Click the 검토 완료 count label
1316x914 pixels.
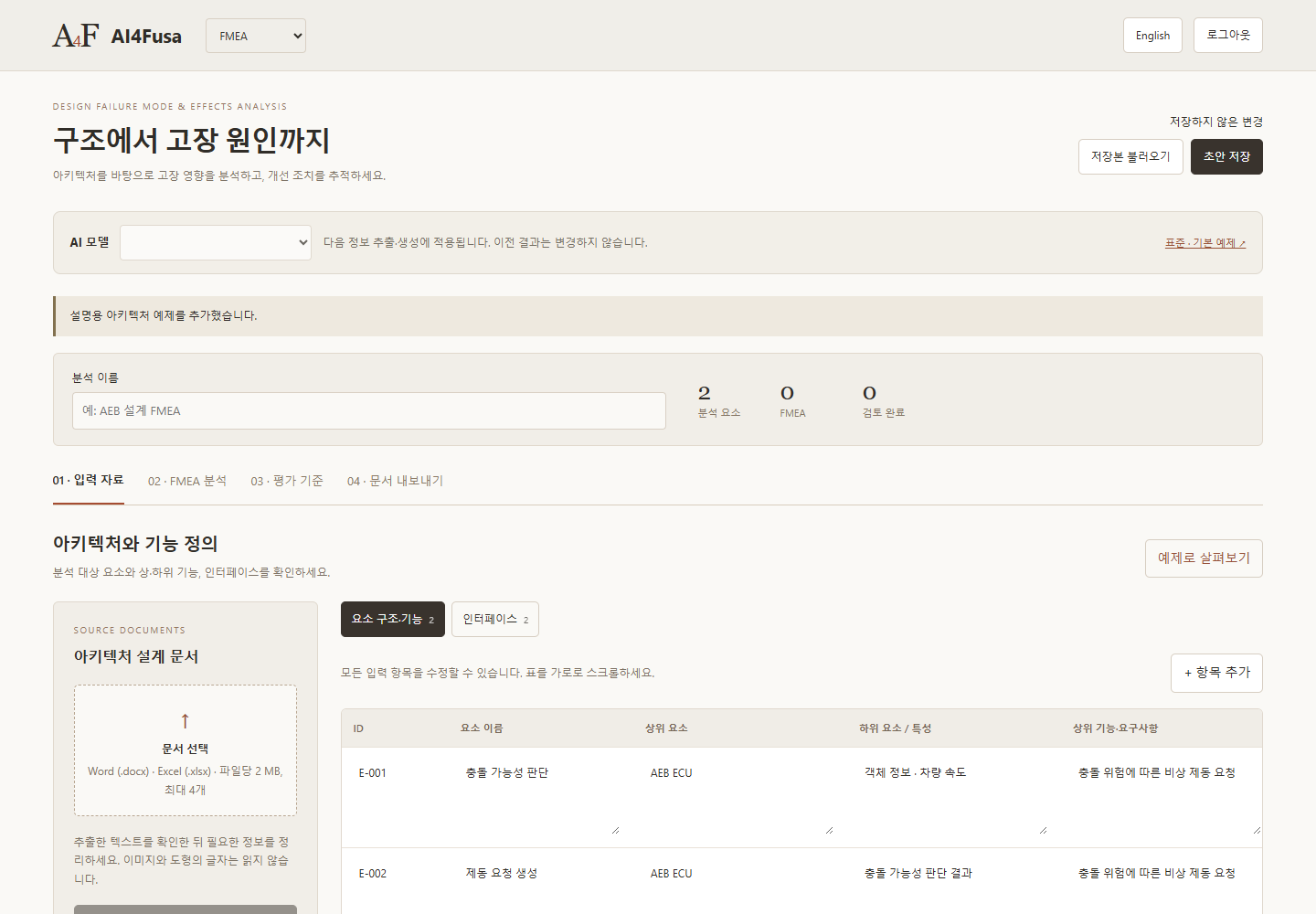coord(884,413)
